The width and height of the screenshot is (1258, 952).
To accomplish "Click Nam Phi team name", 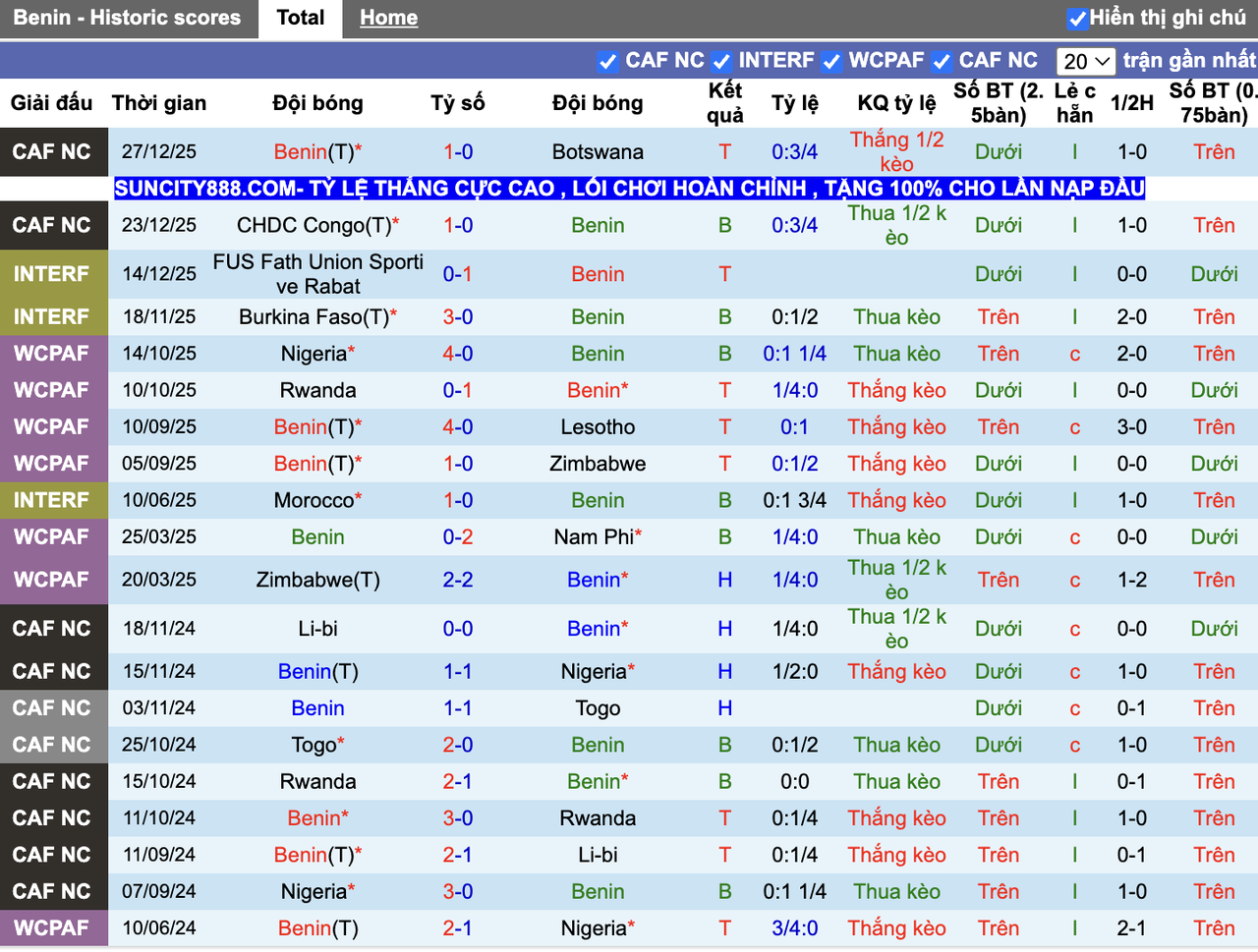I will pos(598,537).
